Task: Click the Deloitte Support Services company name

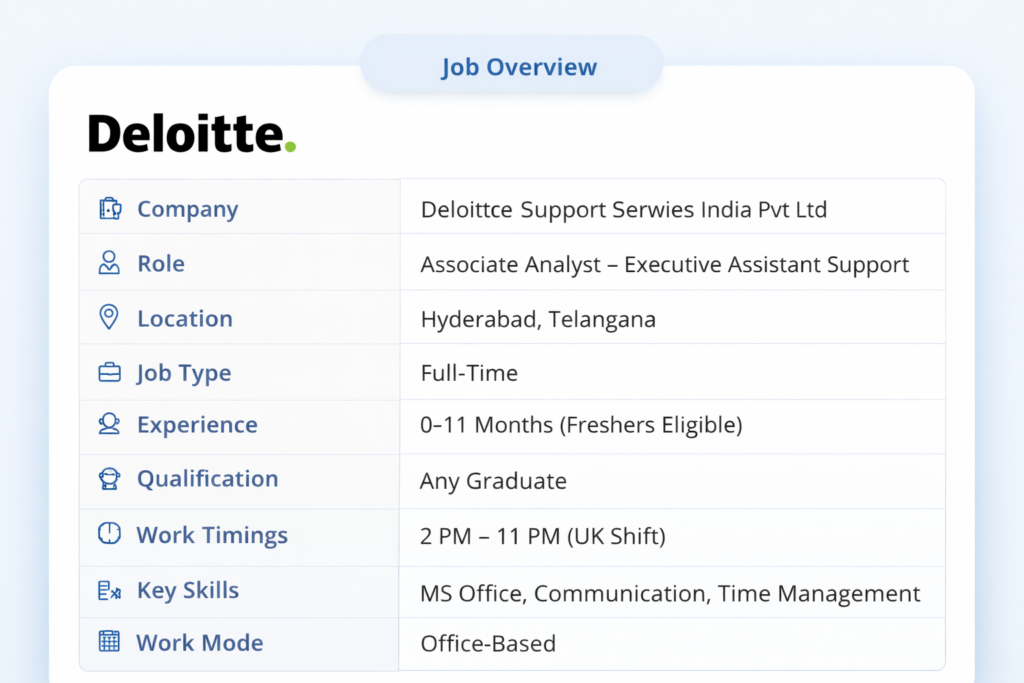Action: point(623,210)
